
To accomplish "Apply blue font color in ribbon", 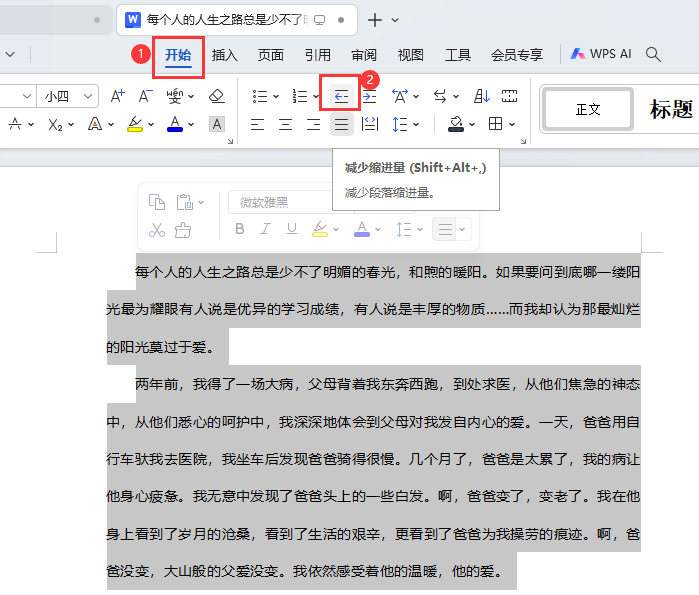I will coord(175,124).
